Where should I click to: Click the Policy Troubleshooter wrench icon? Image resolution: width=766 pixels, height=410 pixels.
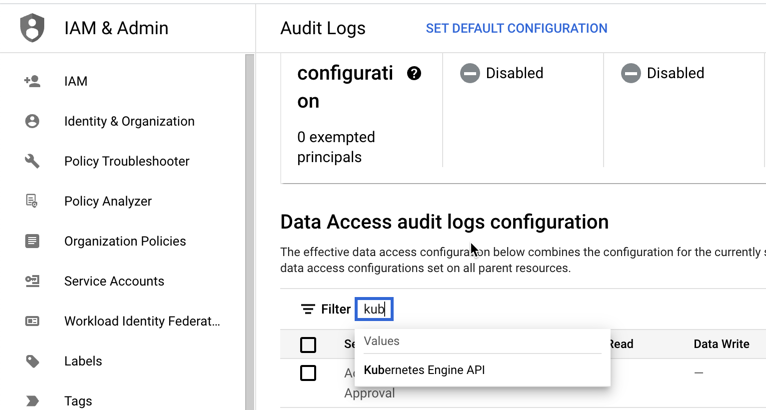click(32, 161)
